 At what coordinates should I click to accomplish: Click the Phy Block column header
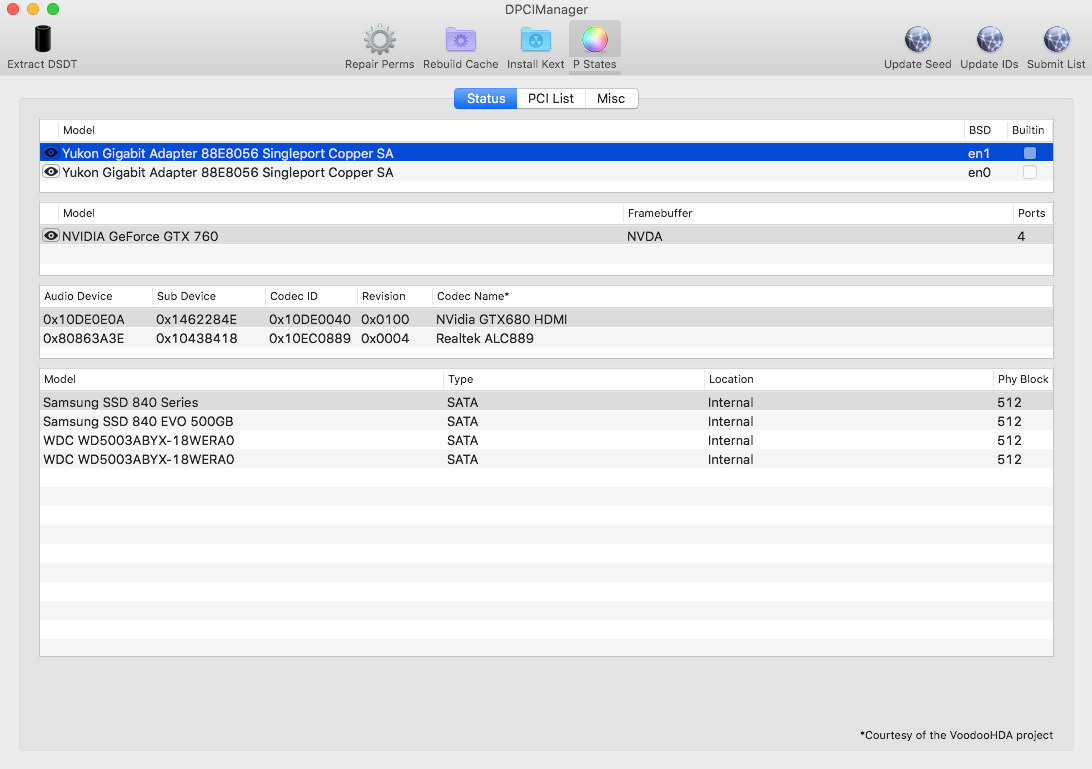click(x=1022, y=379)
